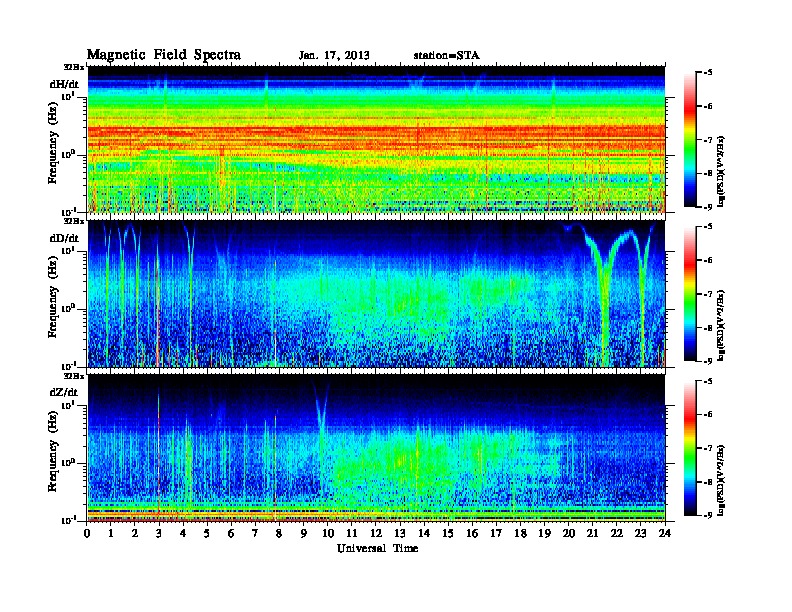Screen dimensions: 792x612
Task: Click the "-9" value on dH/dt color scale
Action: (708, 207)
